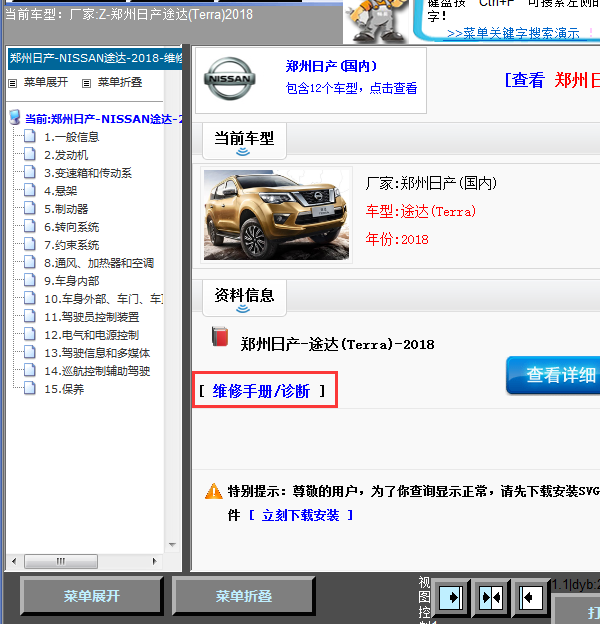Click the root tree computer icon
This screenshot has width=600, height=624.
pos(15,118)
